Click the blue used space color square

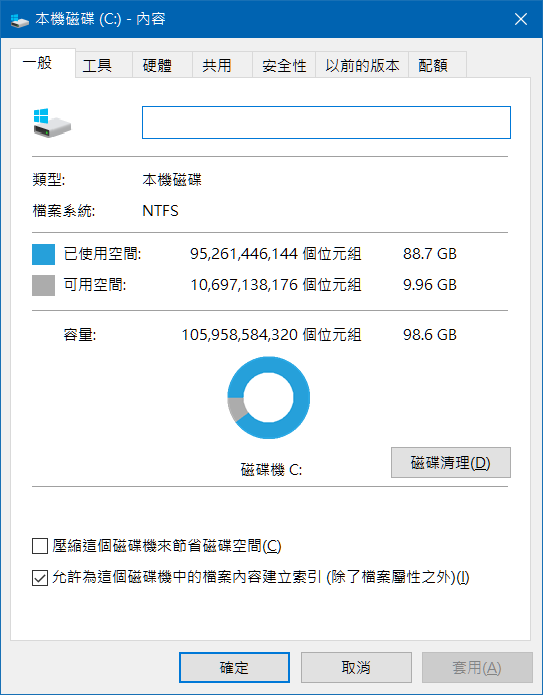tap(43, 254)
